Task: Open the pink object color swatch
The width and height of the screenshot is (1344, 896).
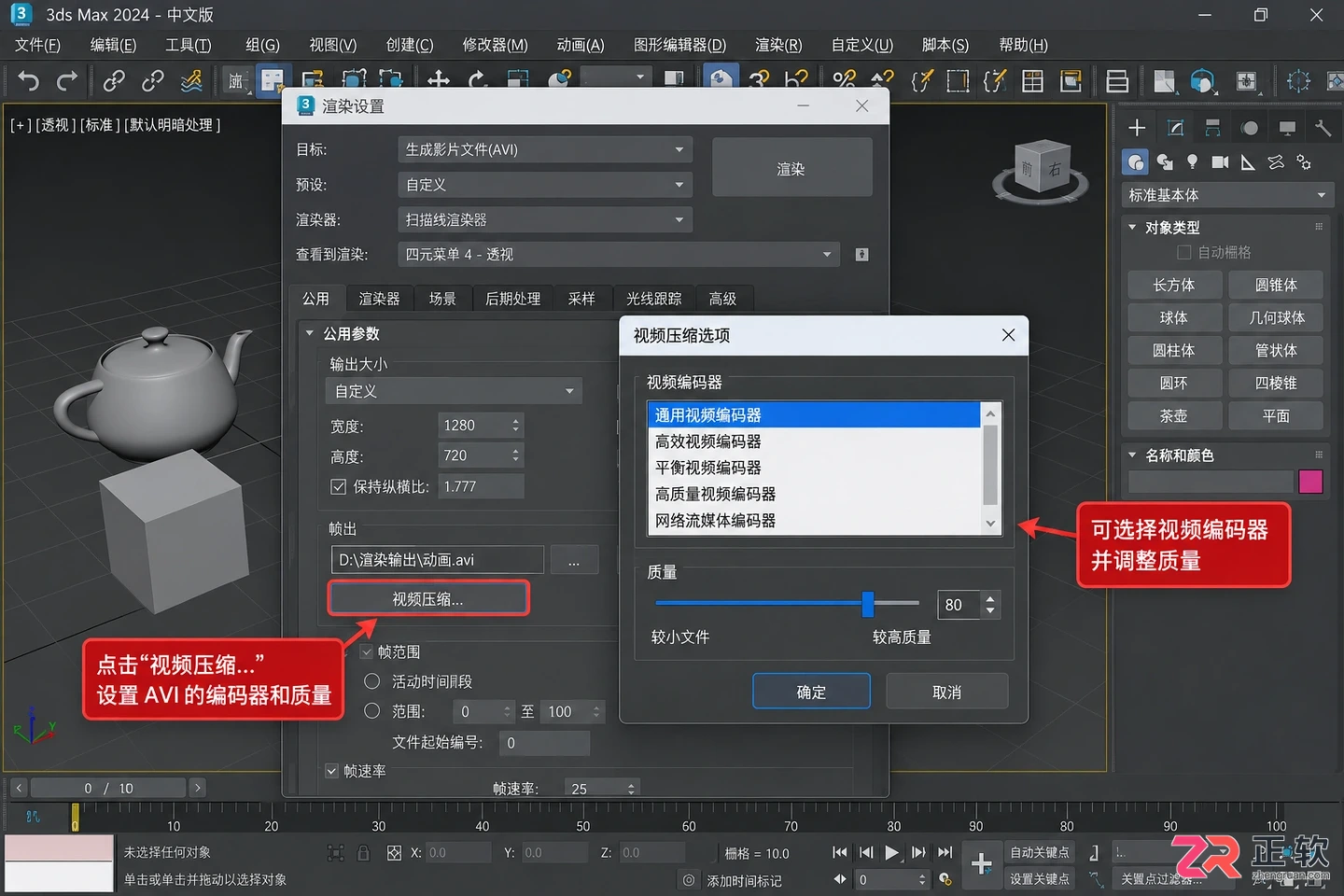Action: pos(1310,482)
